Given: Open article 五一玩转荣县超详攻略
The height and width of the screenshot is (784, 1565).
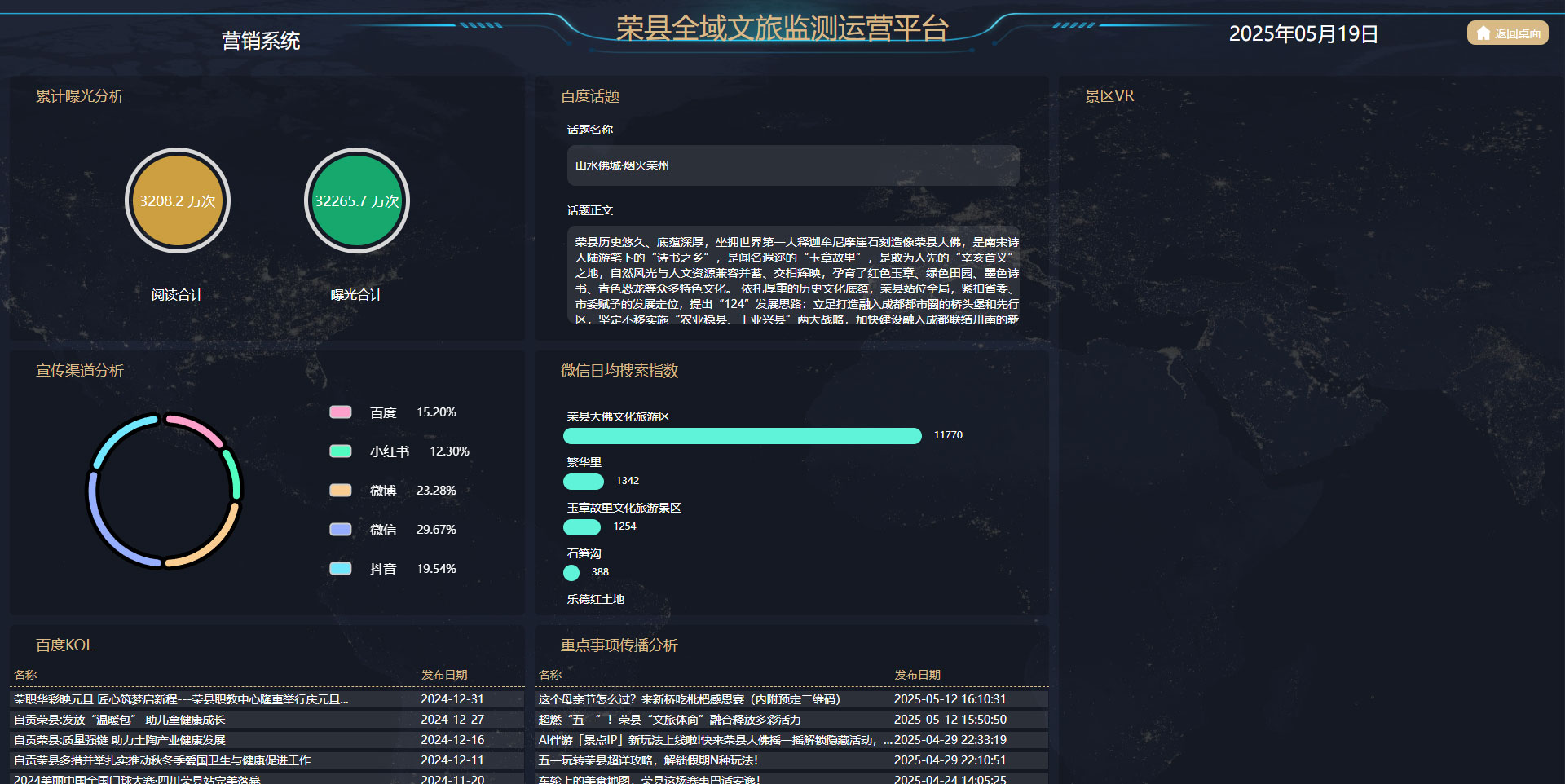Looking at the screenshot, I should click(x=647, y=760).
